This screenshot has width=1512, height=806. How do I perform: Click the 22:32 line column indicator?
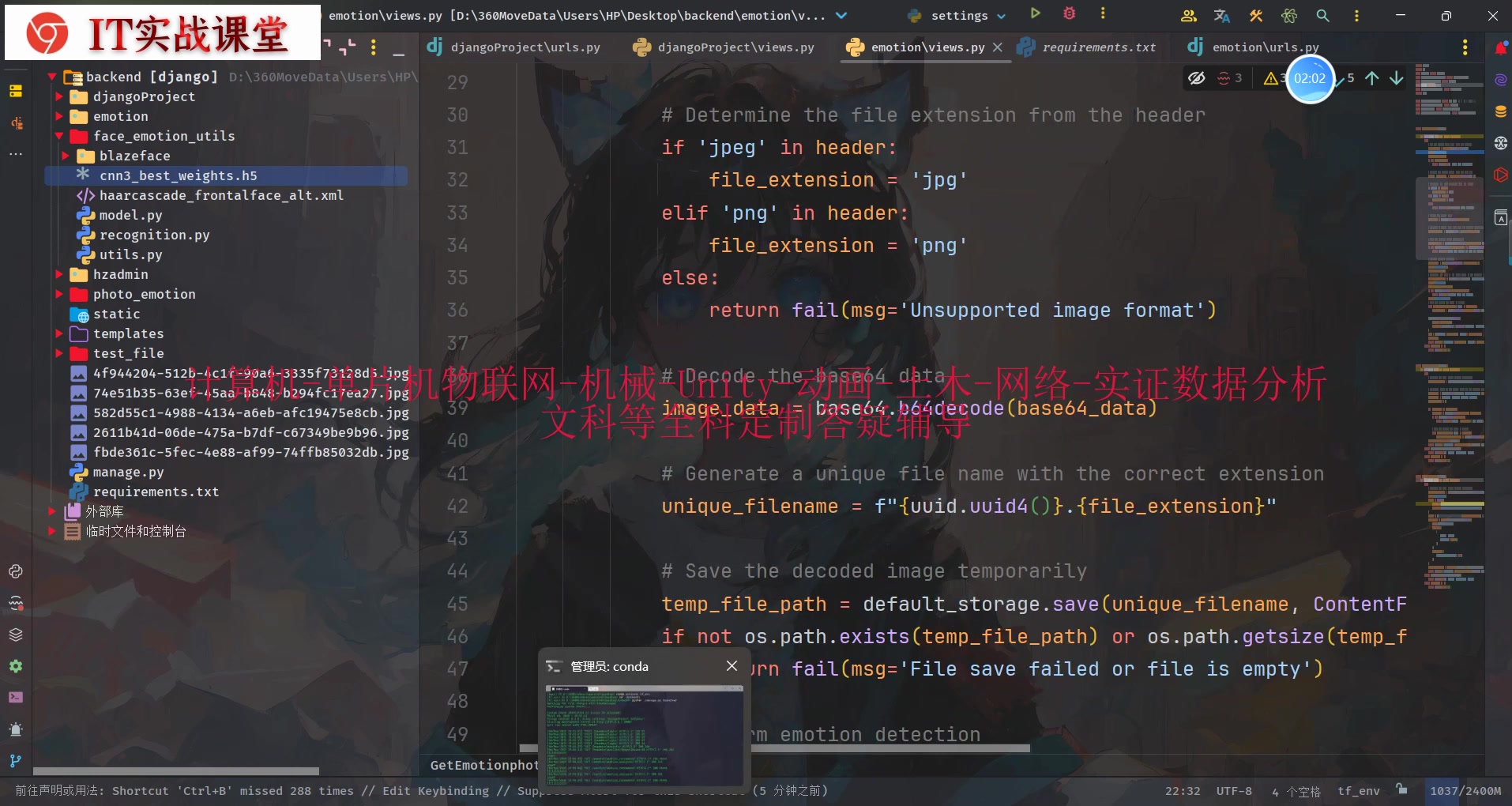pos(1182,791)
